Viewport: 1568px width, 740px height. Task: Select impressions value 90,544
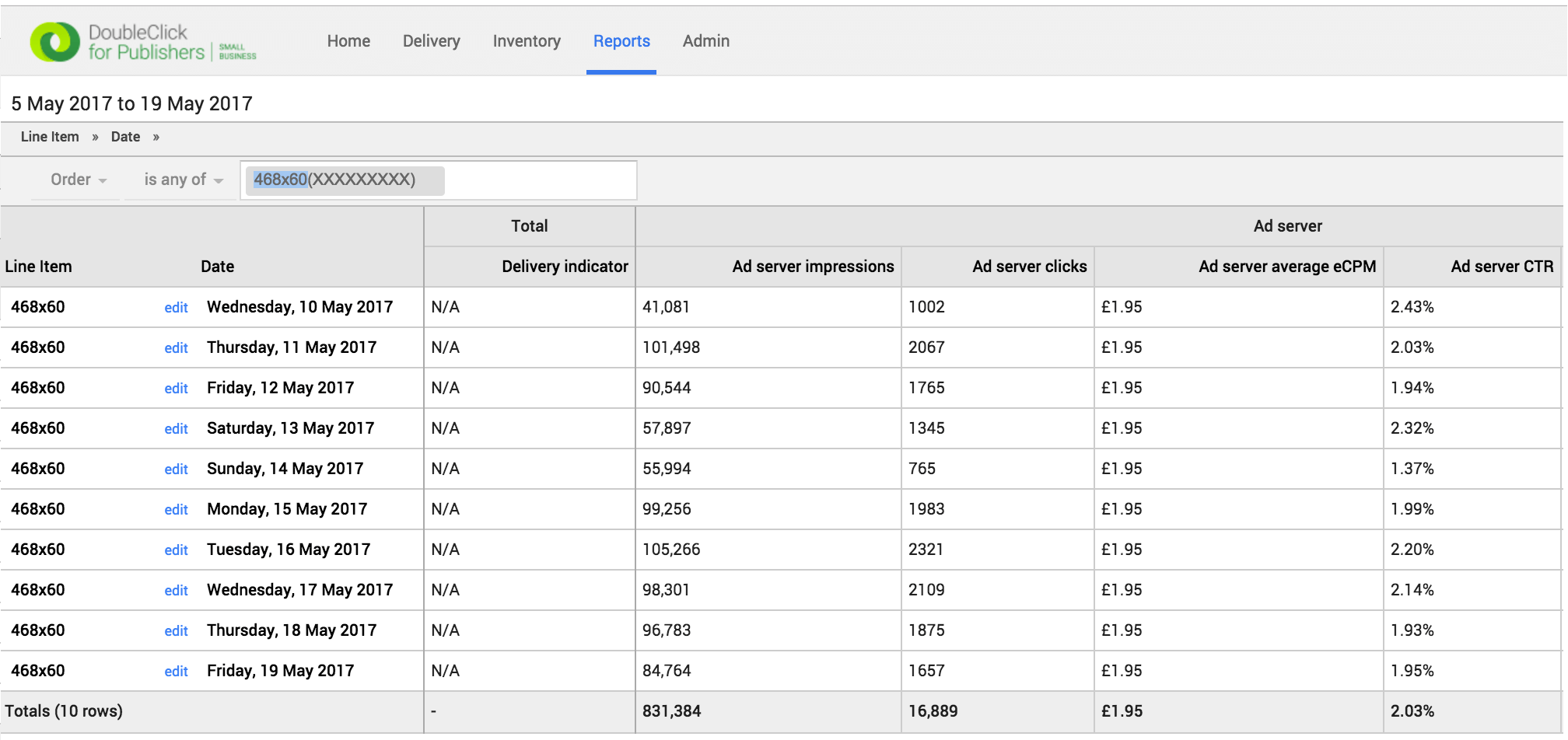[x=666, y=388]
